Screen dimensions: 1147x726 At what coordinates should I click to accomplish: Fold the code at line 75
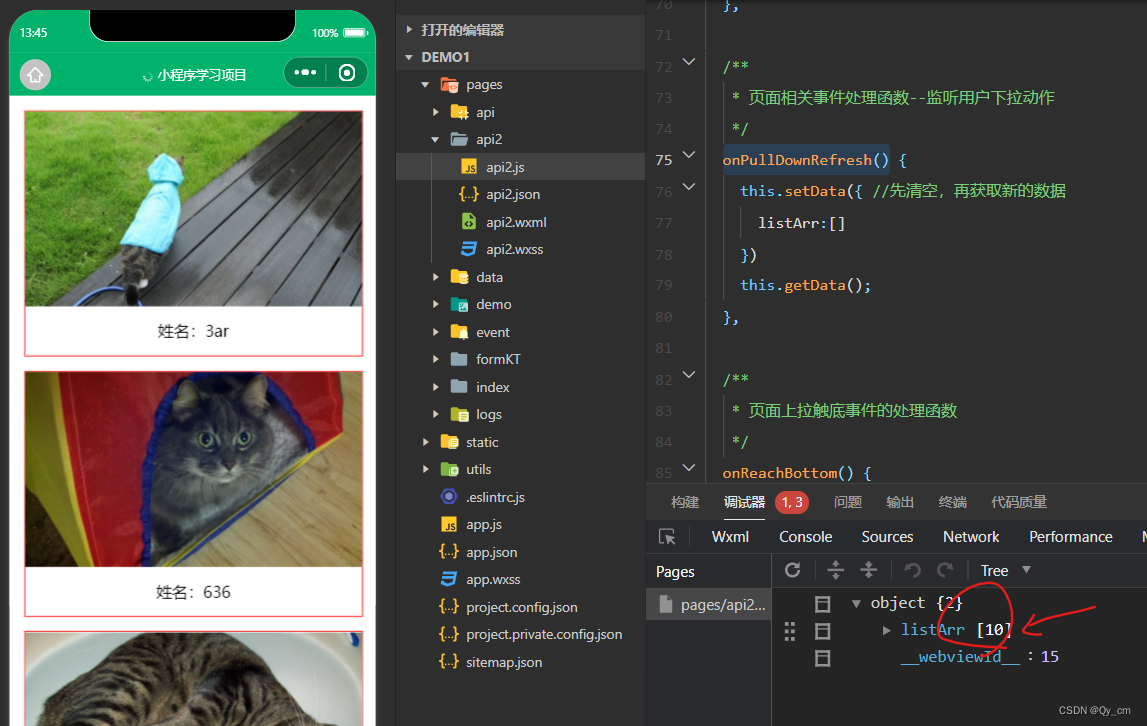[x=688, y=154]
